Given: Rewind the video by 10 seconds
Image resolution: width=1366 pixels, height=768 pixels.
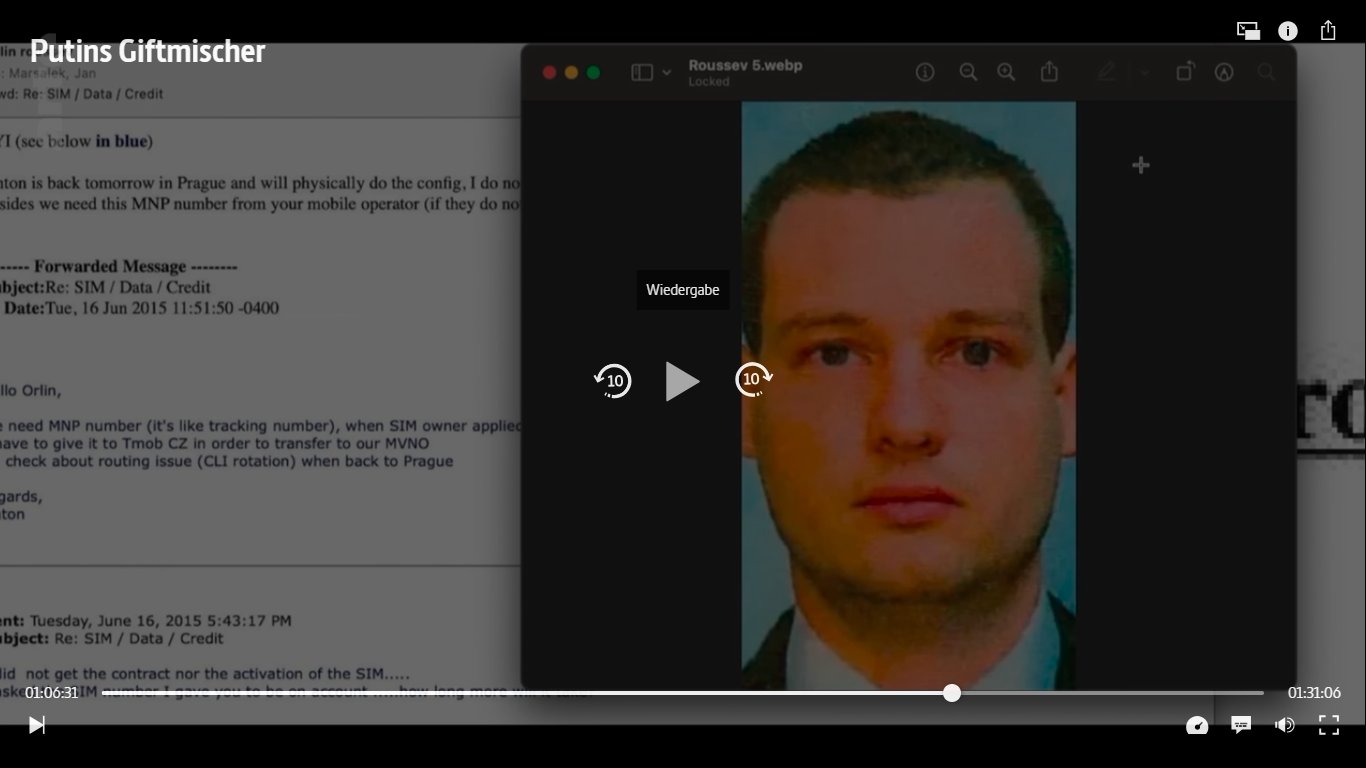Looking at the screenshot, I should tap(613, 381).
